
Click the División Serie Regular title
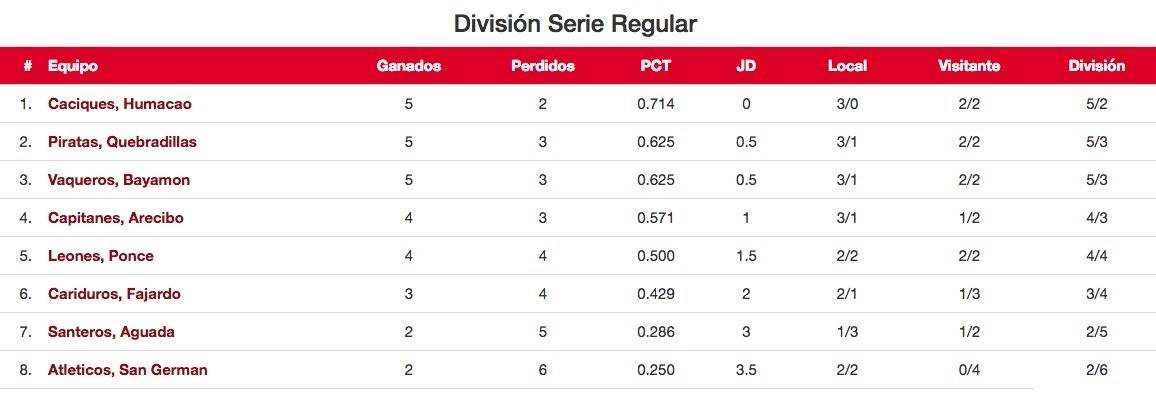tap(575, 24)
